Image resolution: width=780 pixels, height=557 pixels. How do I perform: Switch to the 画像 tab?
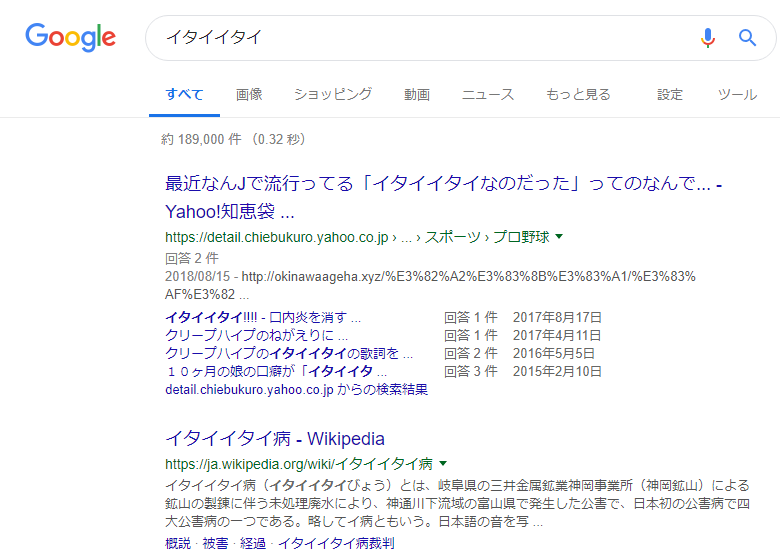point(249,94)
